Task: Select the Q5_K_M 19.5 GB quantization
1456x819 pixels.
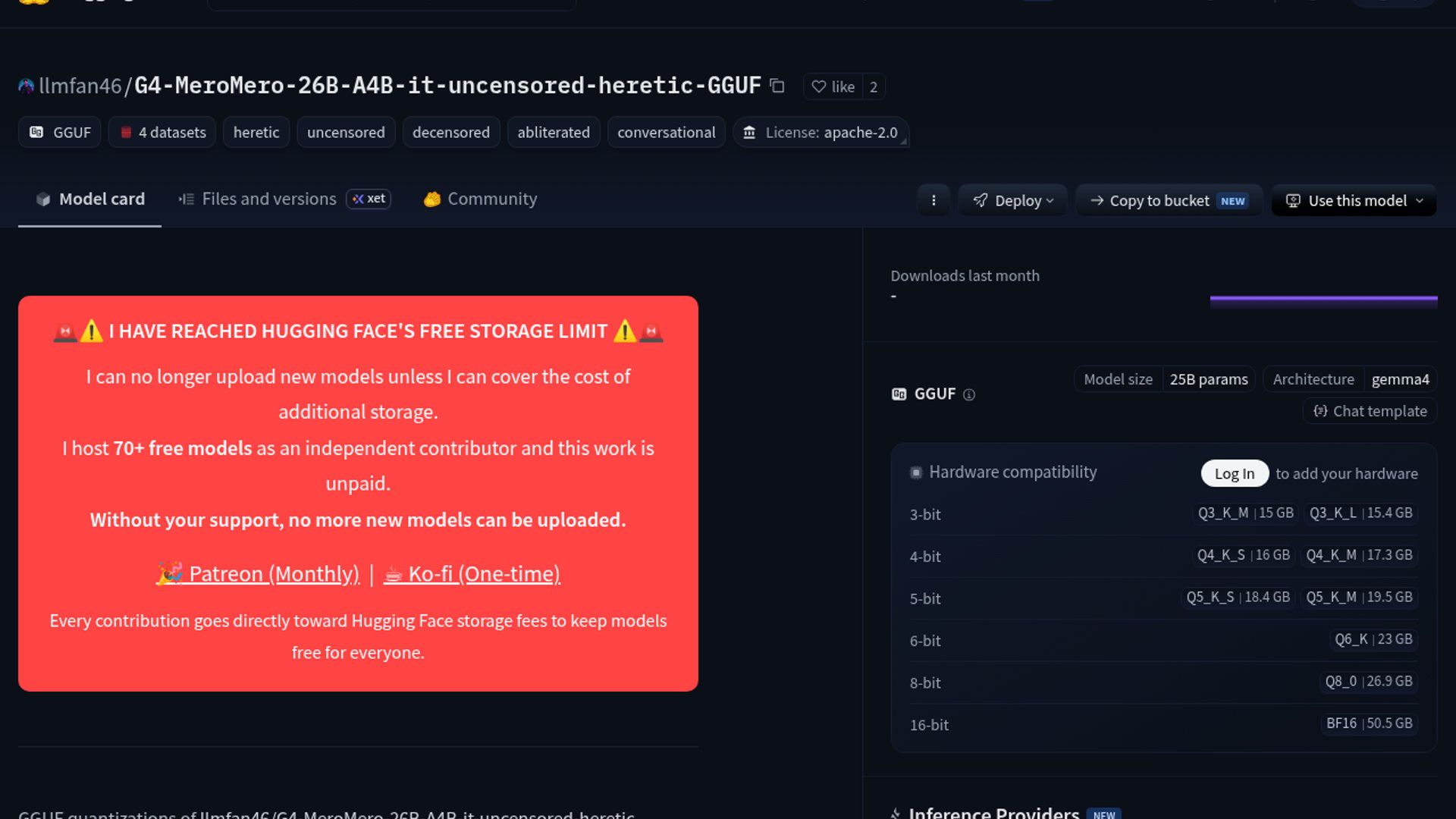Action: [x=1359, y=597]
